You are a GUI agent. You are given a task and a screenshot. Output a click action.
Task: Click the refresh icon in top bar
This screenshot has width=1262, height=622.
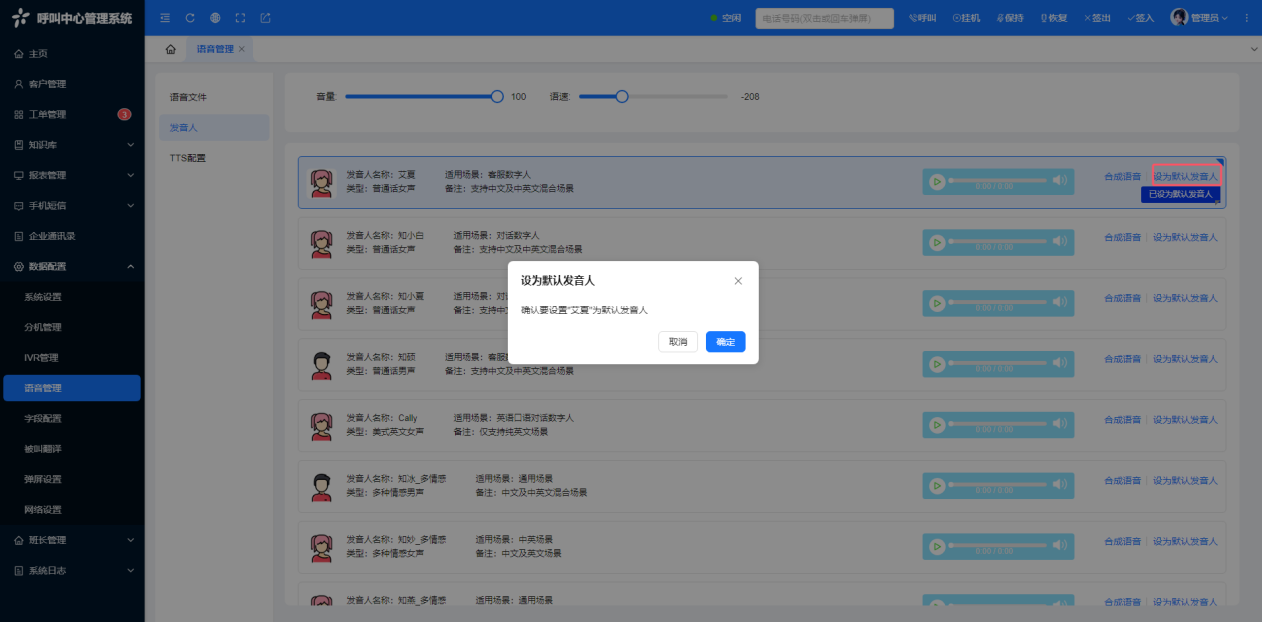coord(190,18)
